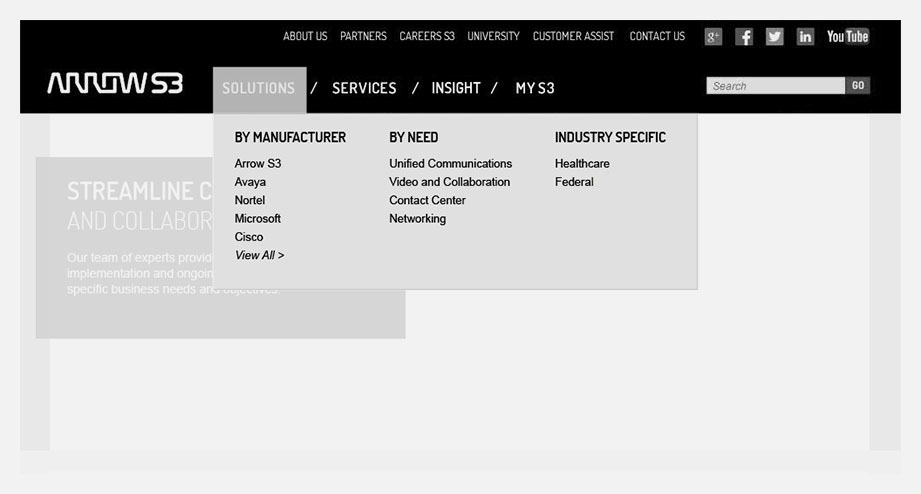Screen dimensions: 921x494
Task: Select Healthcare industry
Action: point(582,164)
